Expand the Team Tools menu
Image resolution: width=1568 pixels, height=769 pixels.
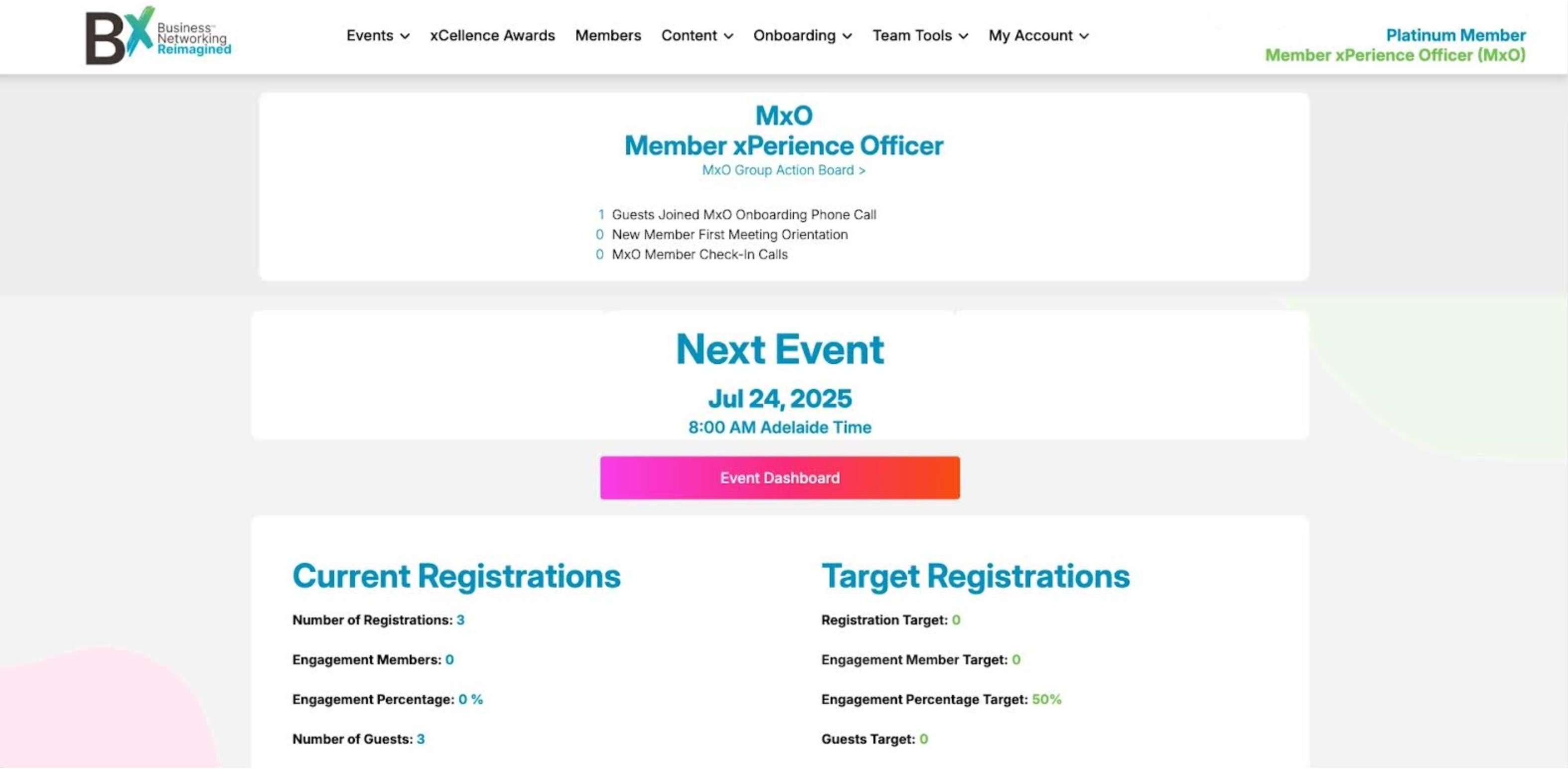tap(919, 36)
